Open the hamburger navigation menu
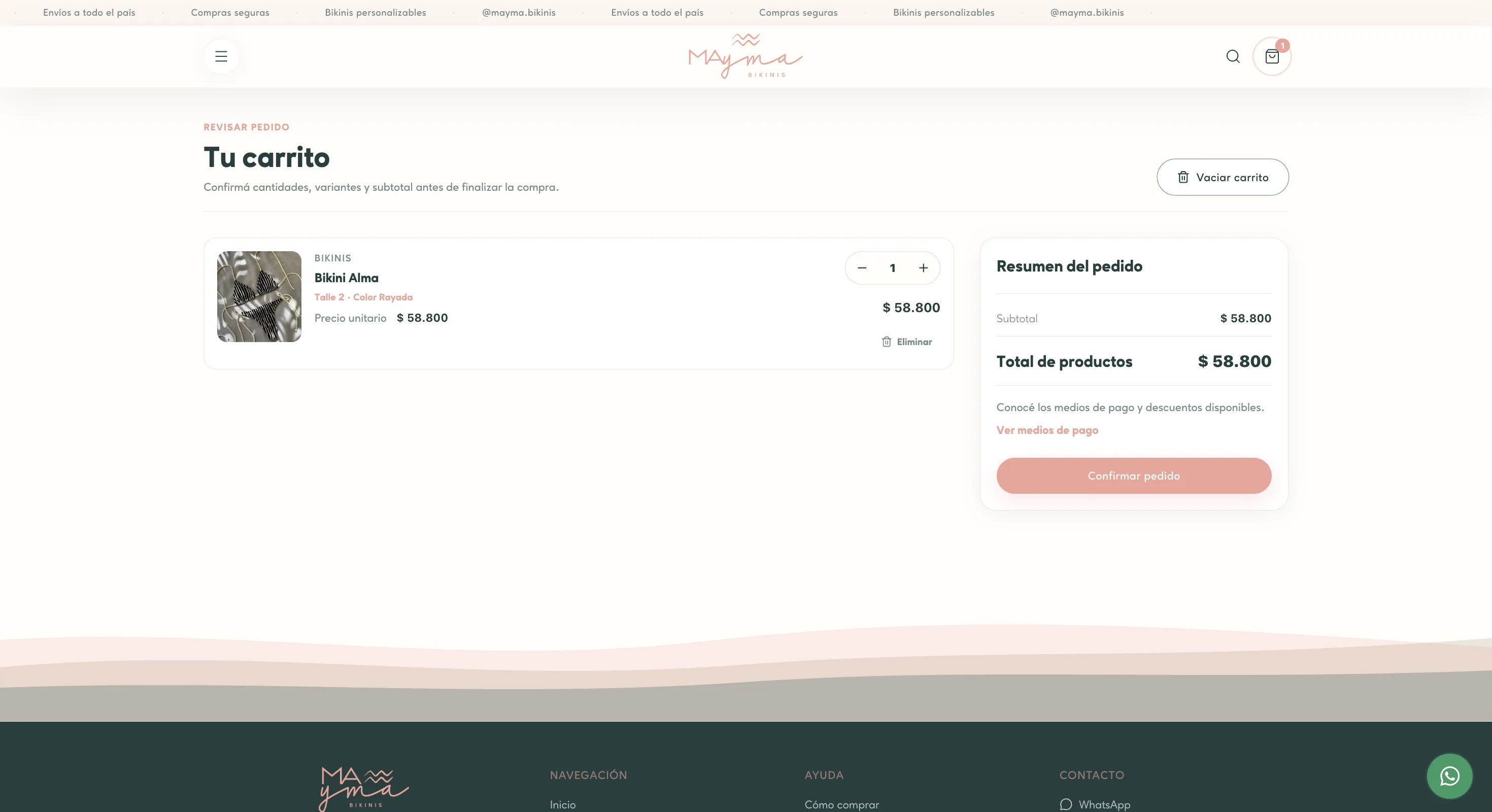Image resolution: width=1492 pixels, height=812 pixels. pos(221,56)
